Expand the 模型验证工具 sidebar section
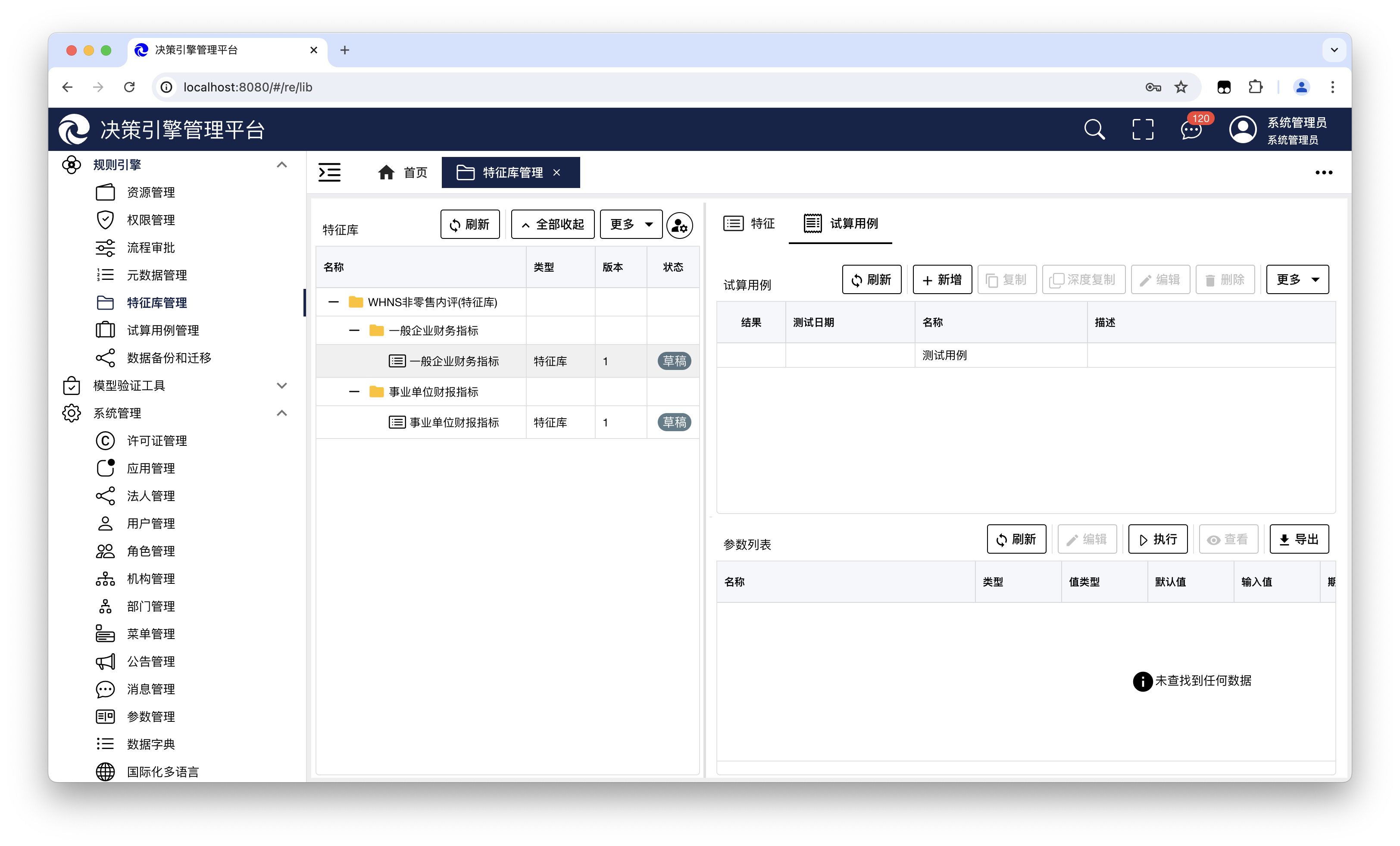The image size is (1400, 846). point(281,385)
